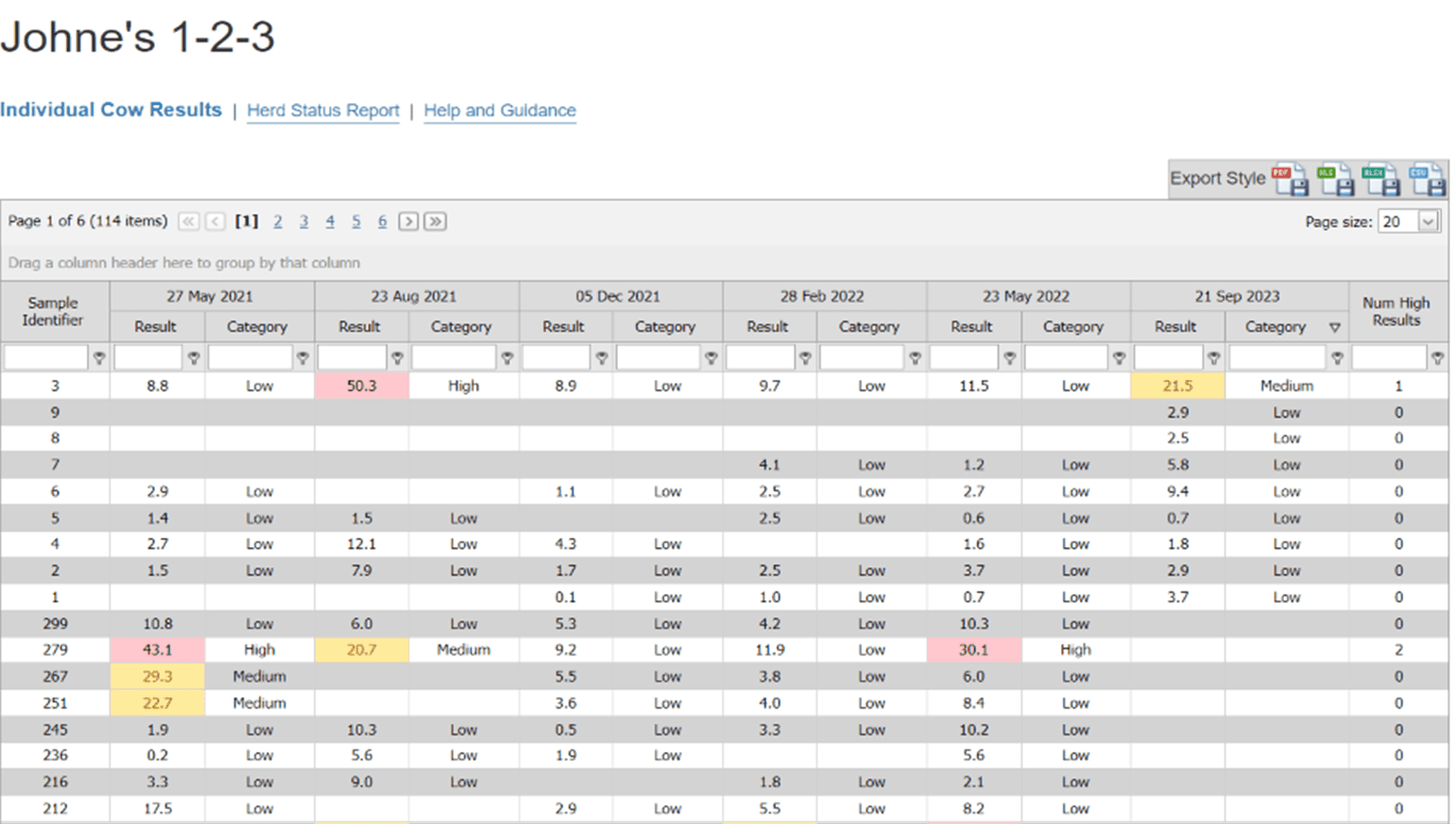Navigate to page 6 of results
The height and width of the screenshot is (824, 1456).
pos(382,221)
